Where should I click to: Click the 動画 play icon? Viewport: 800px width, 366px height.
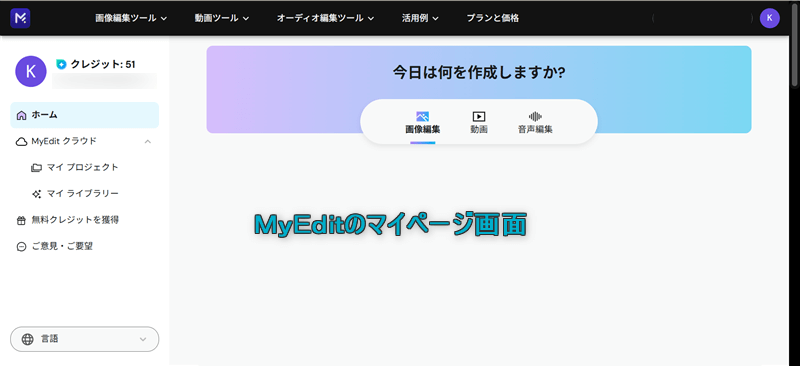click(x=479, y=116)
